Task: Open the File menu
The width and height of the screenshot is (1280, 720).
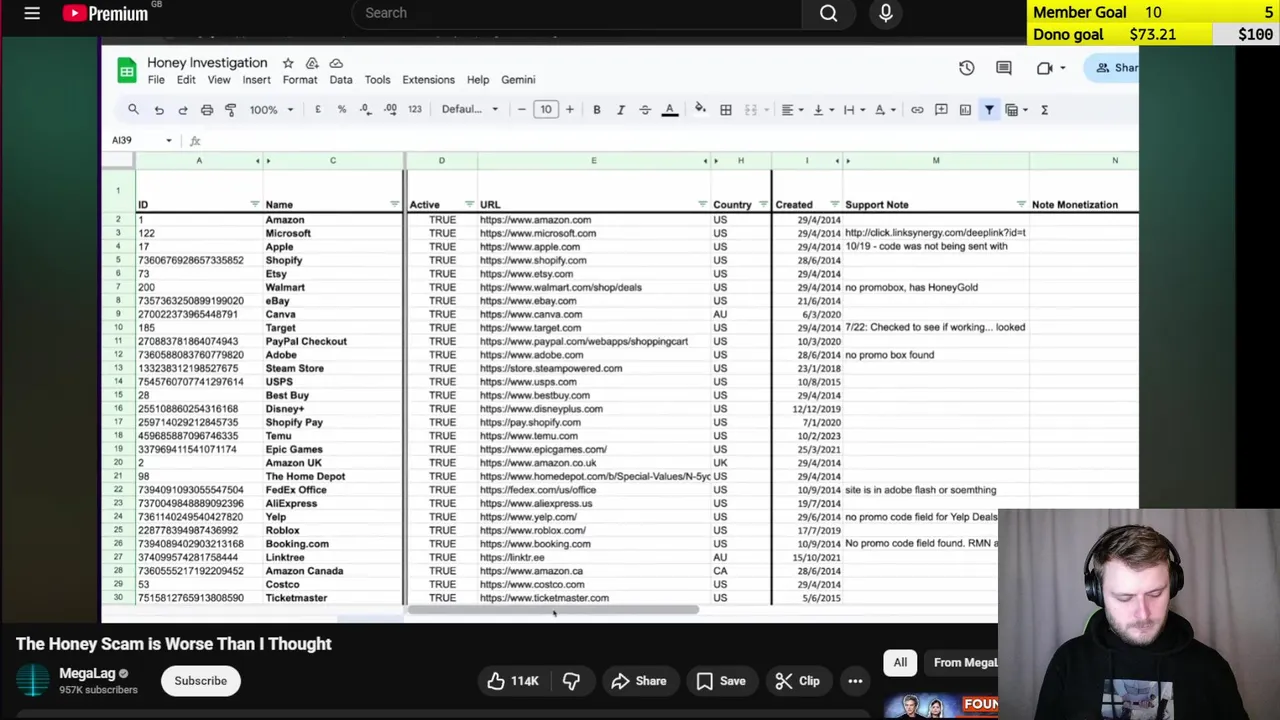Action: (156, 80)
